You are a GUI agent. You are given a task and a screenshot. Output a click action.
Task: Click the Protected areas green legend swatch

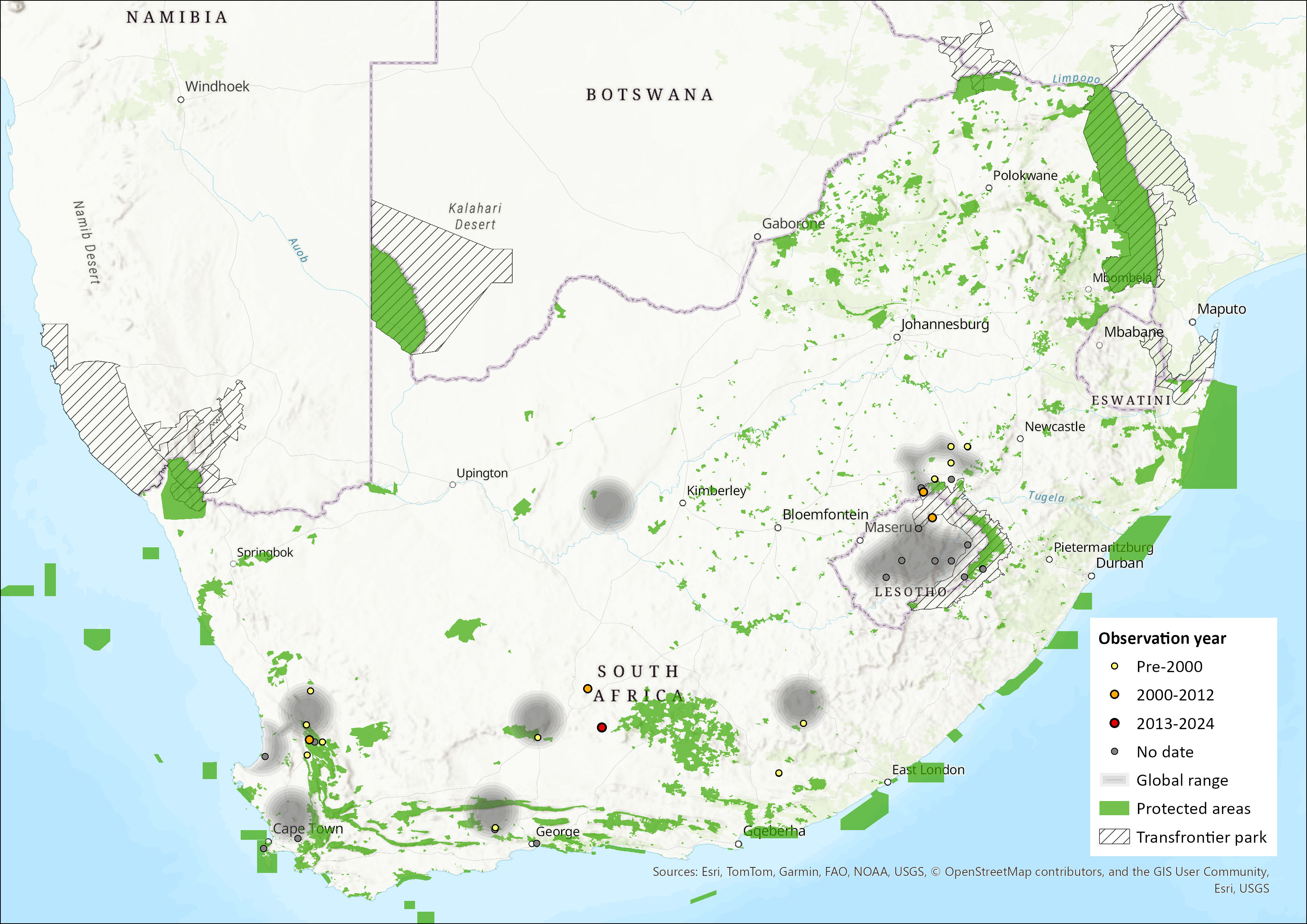(1114, 808)
